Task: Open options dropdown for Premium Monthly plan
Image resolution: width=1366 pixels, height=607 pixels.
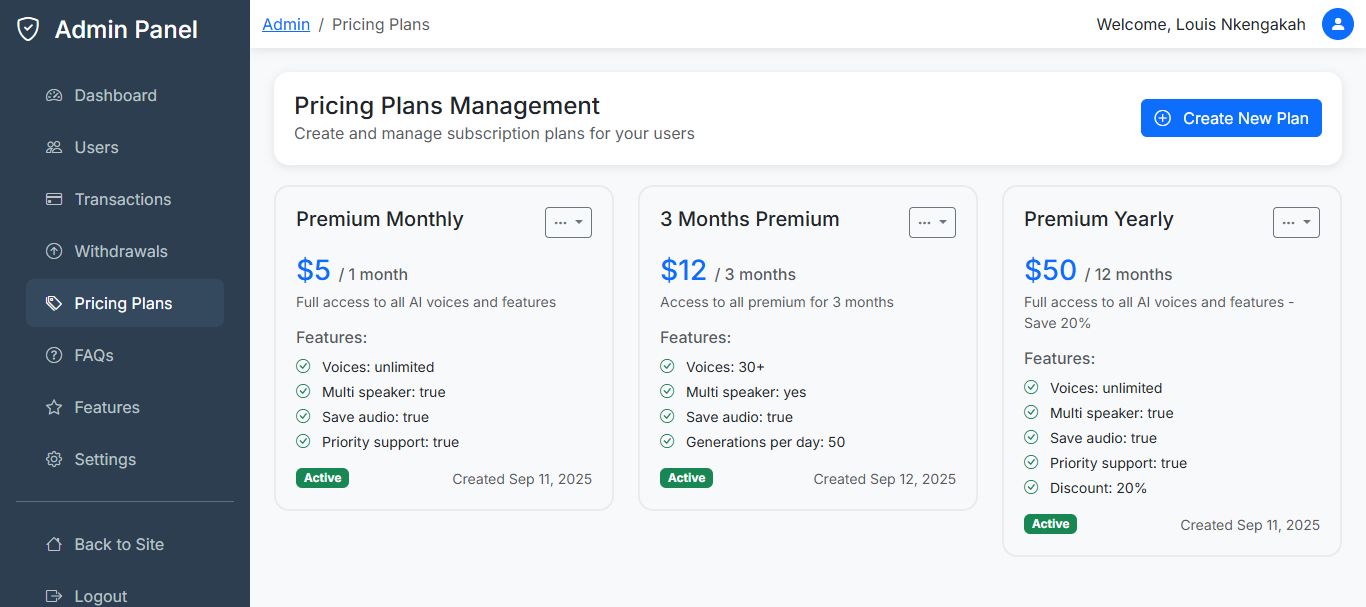Action: pos(568,222)
